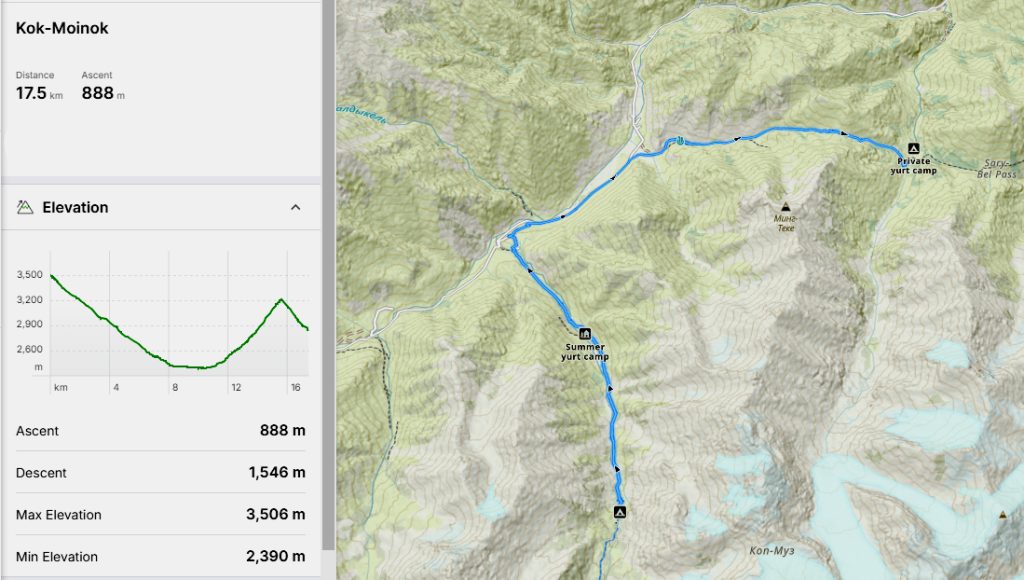This screenshot has width=1024, height=580.
Task: Collapse the Elevation section with the chevron
Action: (x=295, y=207)
